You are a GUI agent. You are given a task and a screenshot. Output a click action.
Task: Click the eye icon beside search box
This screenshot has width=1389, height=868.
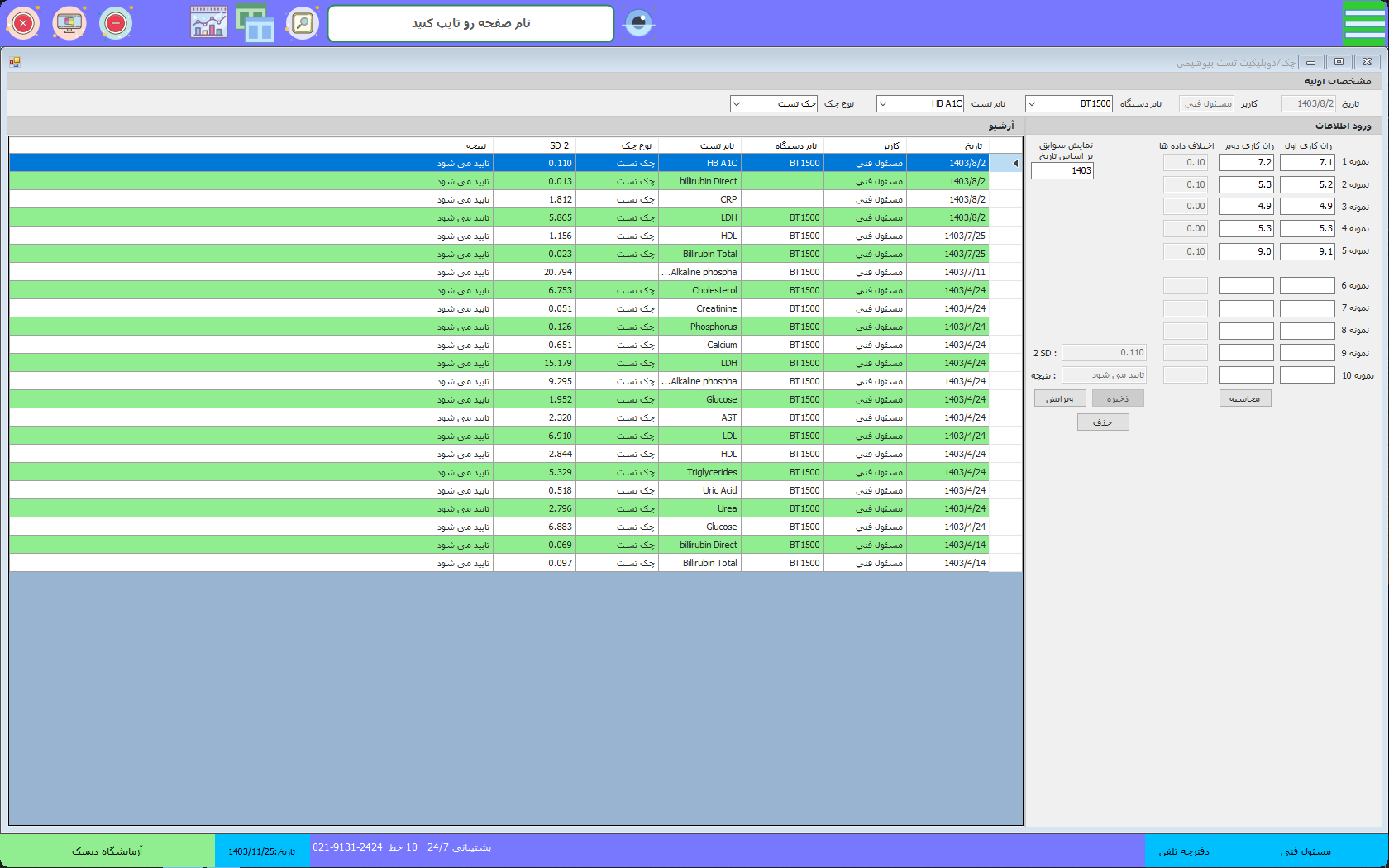tap(638, 23)
